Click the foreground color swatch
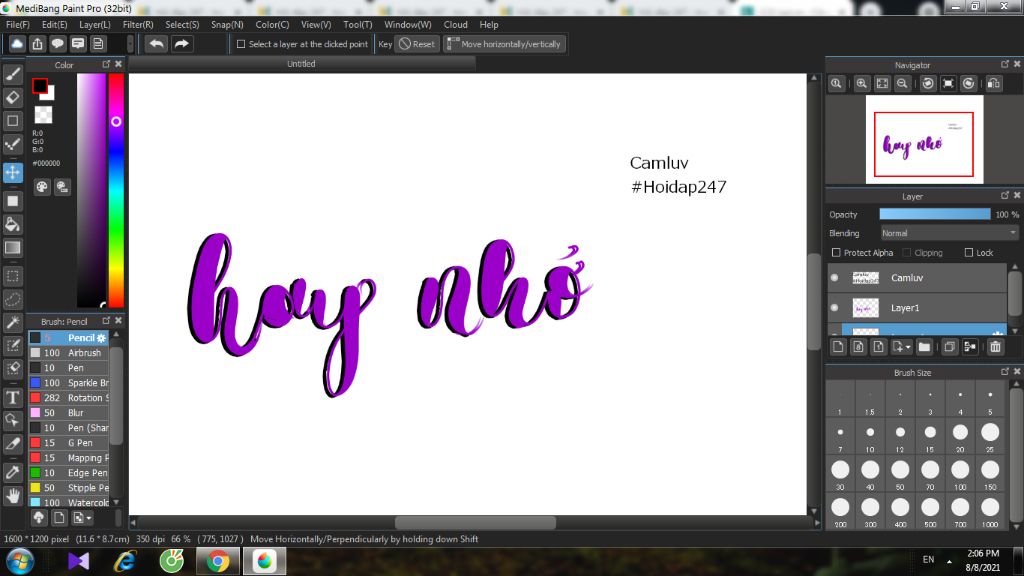This screenshot has width=1024, height=576. tap(40, 86)
